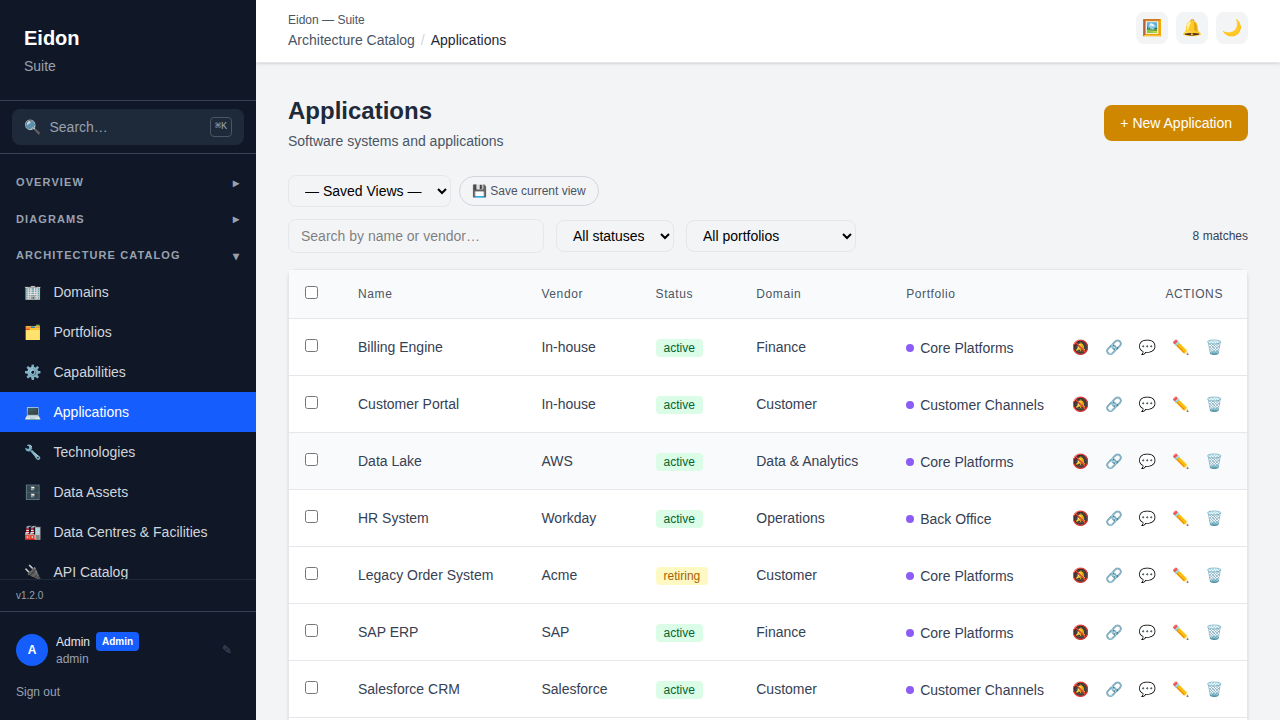Sort table by Vendor column header

tap(562, 294)
